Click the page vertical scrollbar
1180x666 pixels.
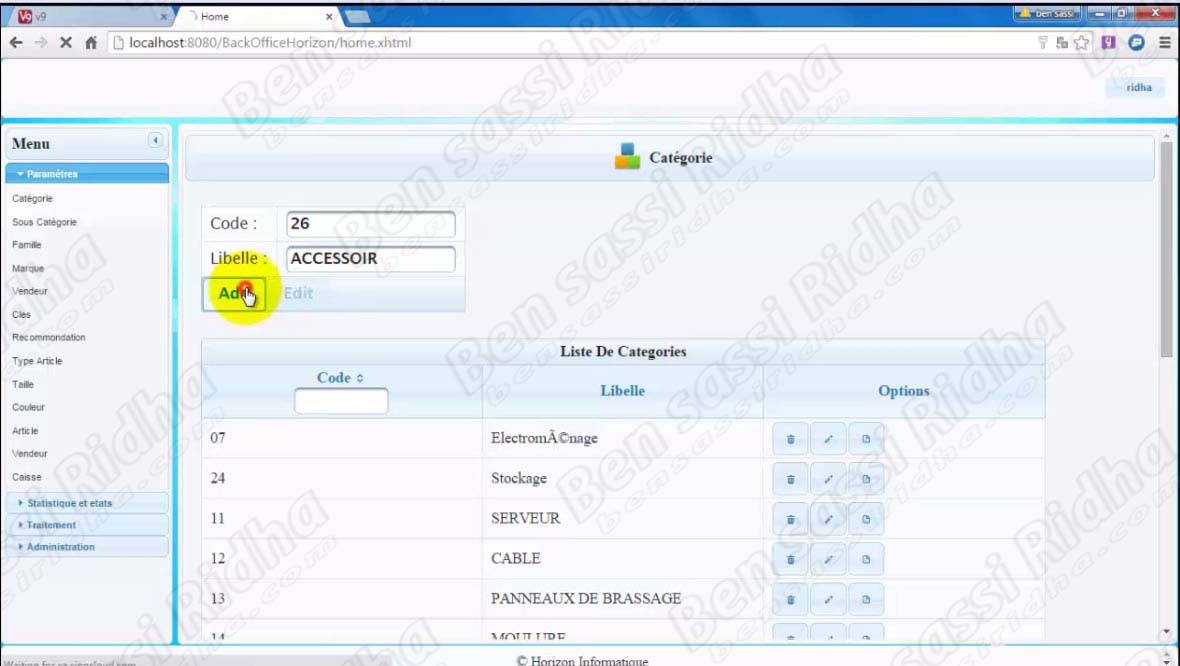click(x=1165, y=250)
